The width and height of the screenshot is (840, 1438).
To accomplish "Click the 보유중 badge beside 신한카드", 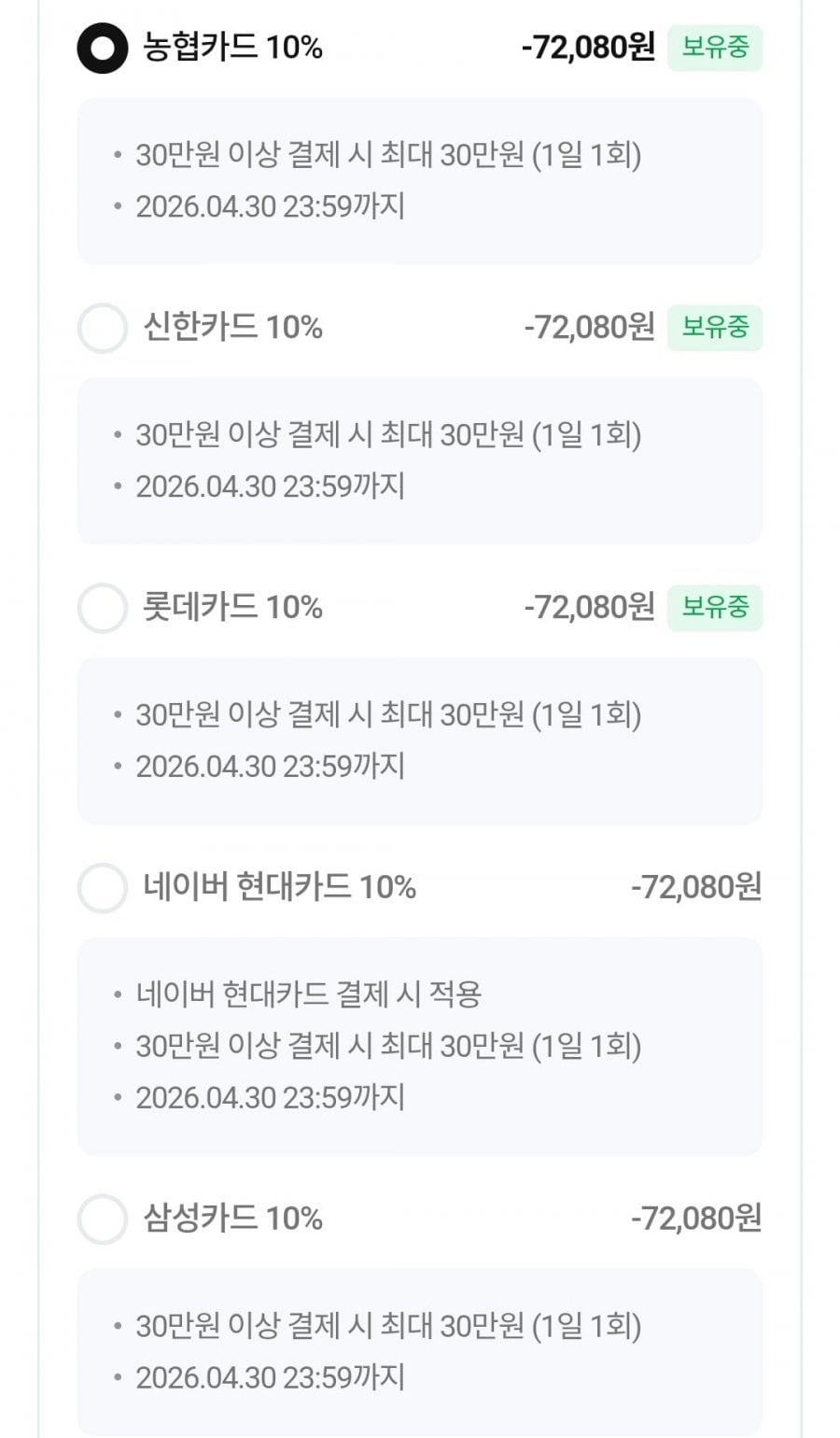I will pyautogui.click(x=715, y=328).
